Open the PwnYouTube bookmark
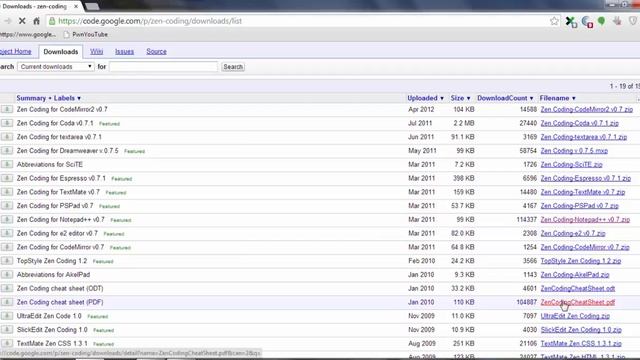This screenshot has width=640, height=360. (86, 35)
